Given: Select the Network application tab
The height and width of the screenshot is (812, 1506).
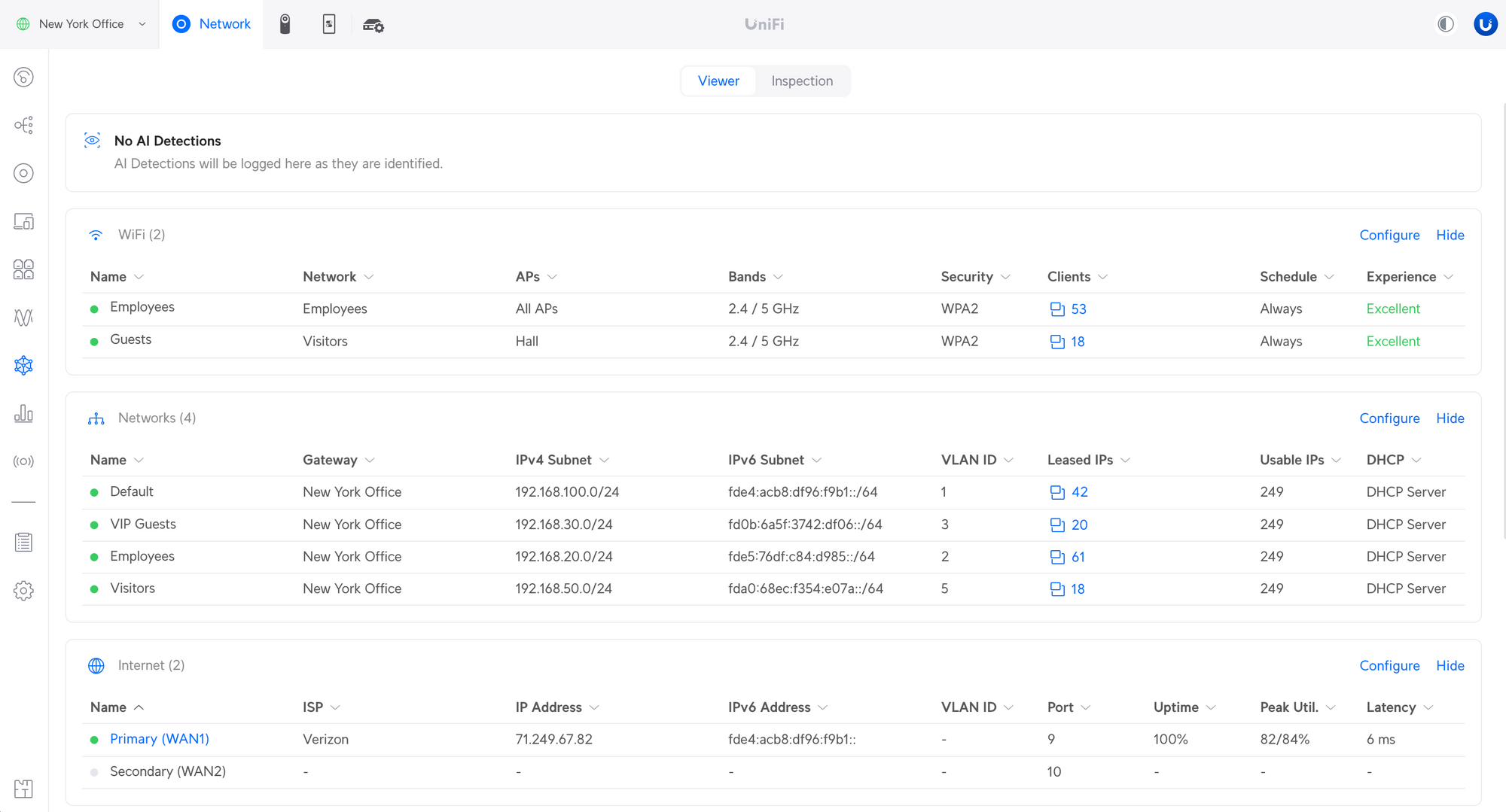Looking at the screenshot, I should pos(212,24).
